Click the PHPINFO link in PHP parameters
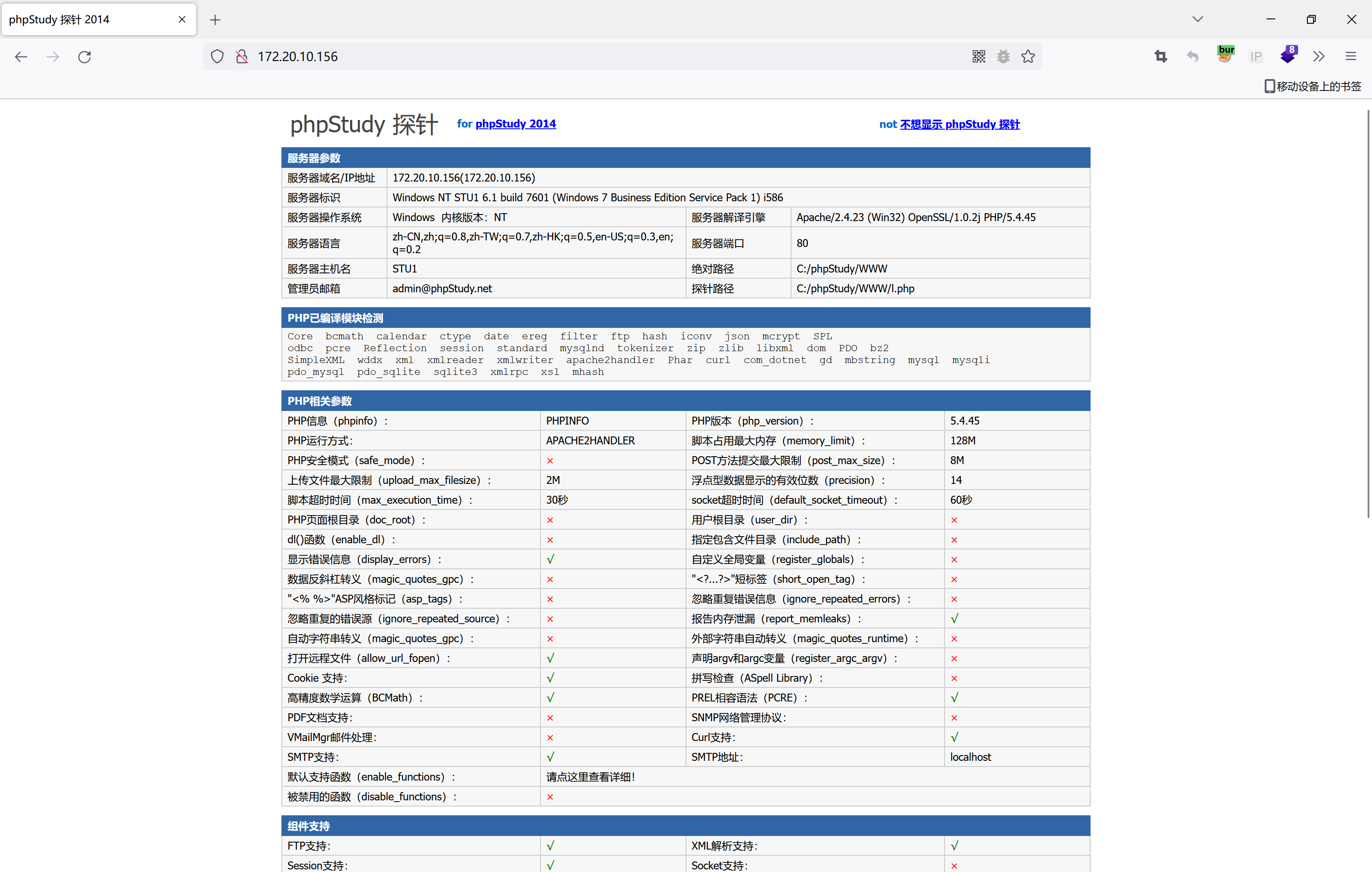 click(x=567, y=421)
